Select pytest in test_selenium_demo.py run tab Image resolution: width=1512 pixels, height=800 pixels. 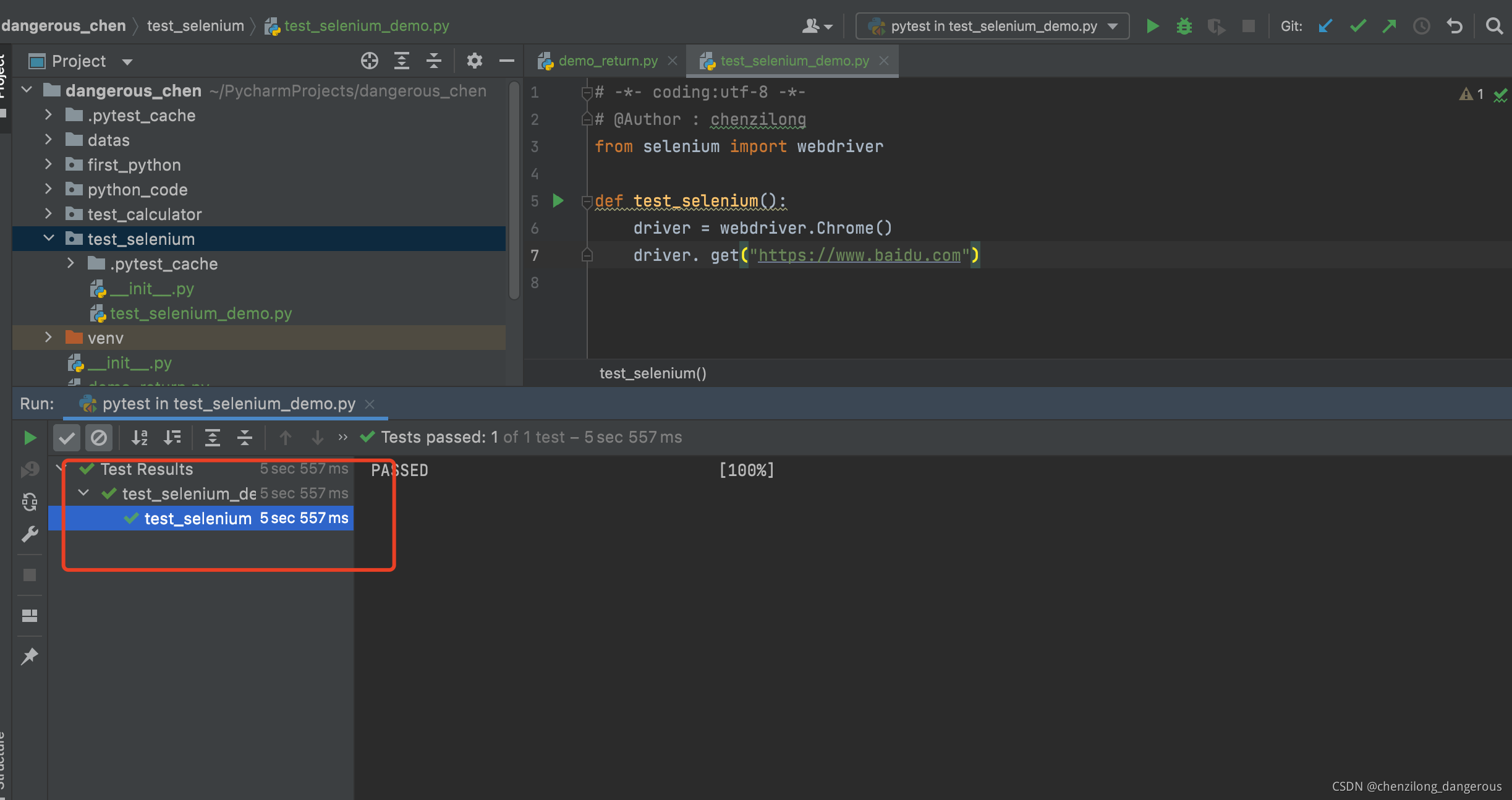[229, 404]
